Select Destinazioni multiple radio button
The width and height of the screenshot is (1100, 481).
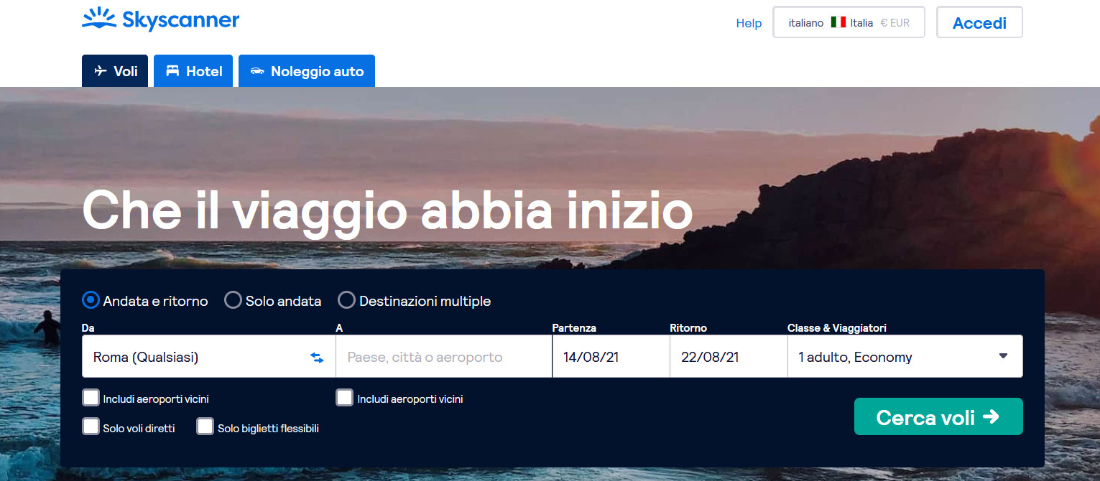coord(347,301)
